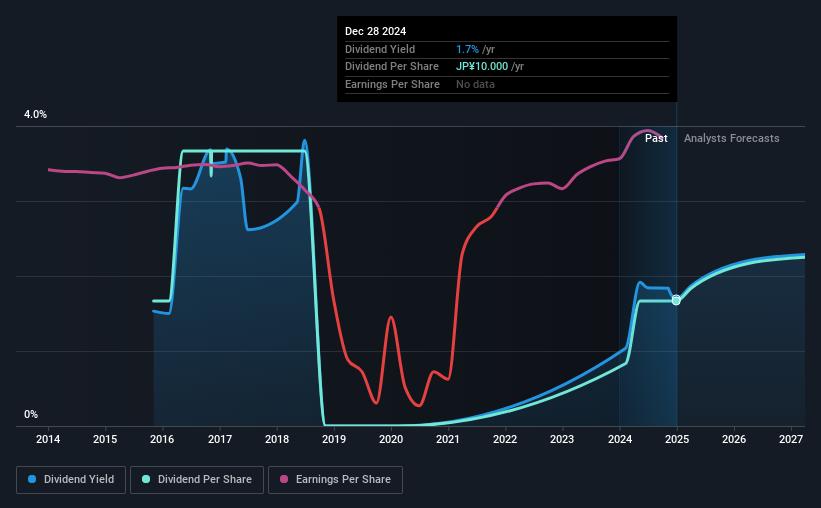This screenshot has height=508, width=821.
Task: Click the 'Past' label on the chart
Action: 656,138
